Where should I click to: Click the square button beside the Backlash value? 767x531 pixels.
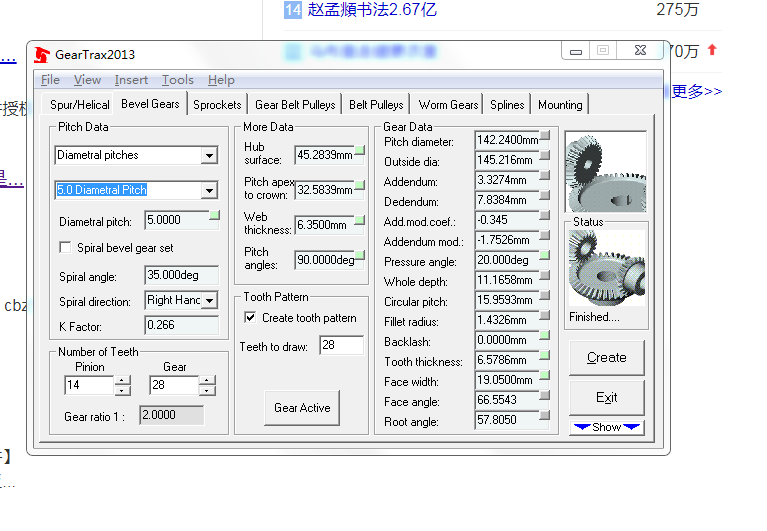(x=545, y=336)
